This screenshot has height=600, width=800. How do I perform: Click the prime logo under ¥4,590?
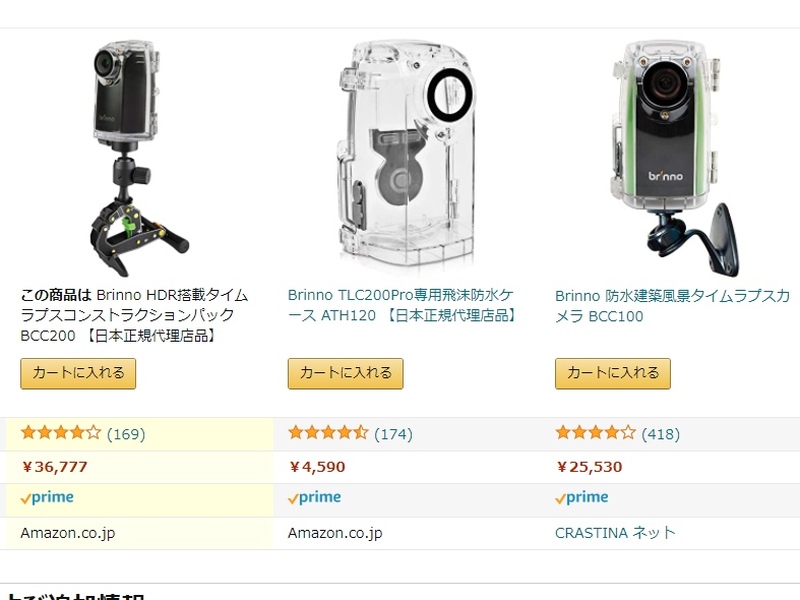click(x=314, y=497)
